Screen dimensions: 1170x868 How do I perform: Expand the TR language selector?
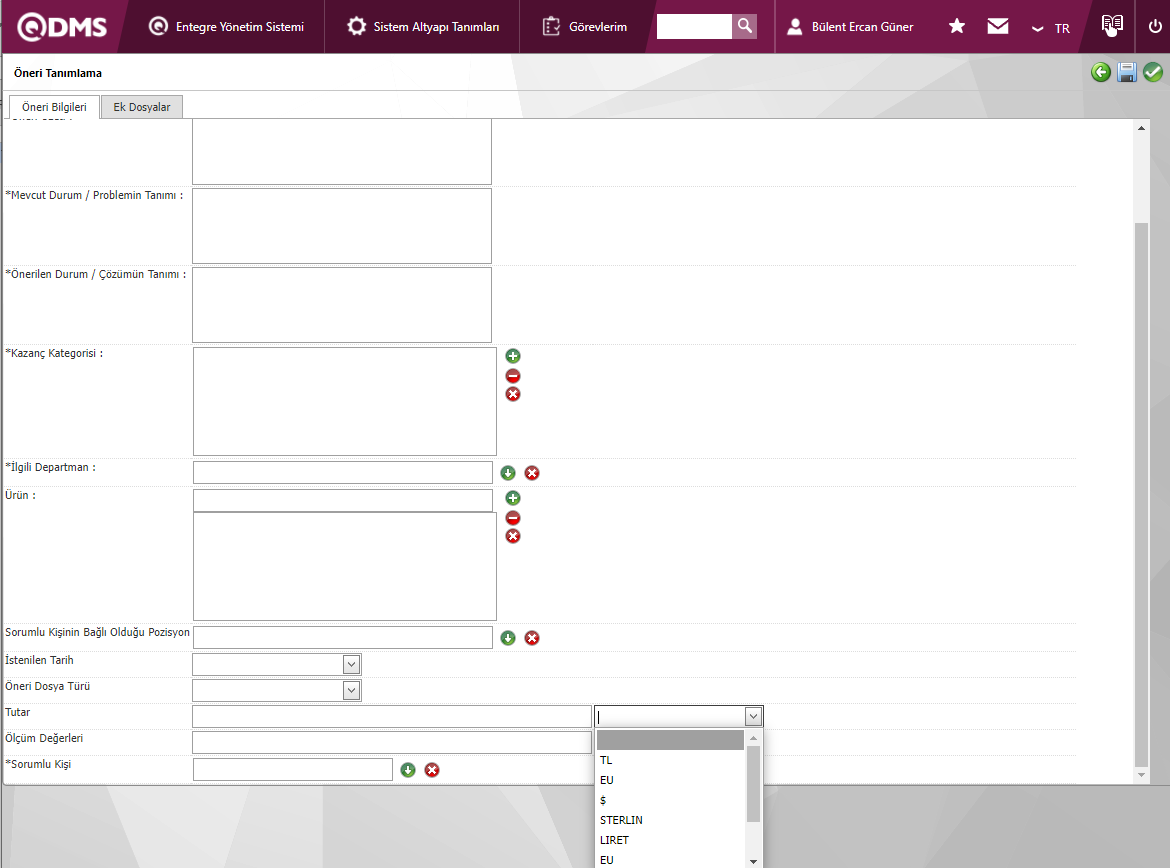pos(1051,28)
